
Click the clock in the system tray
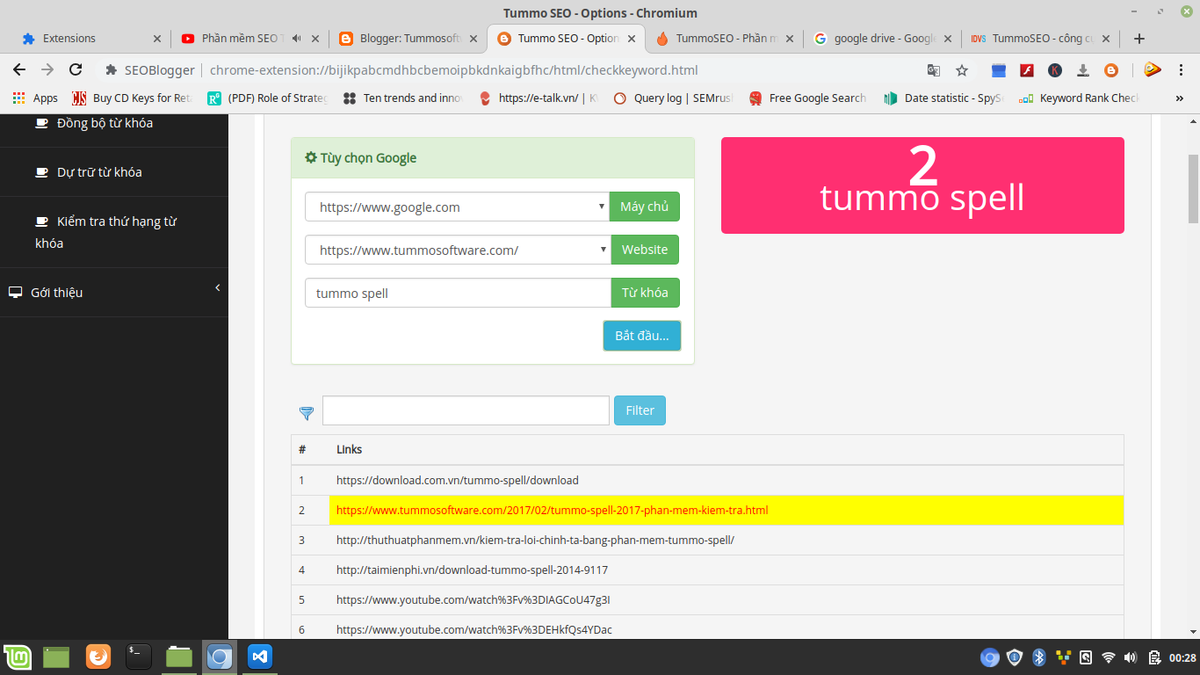(x=1183, y=658)
